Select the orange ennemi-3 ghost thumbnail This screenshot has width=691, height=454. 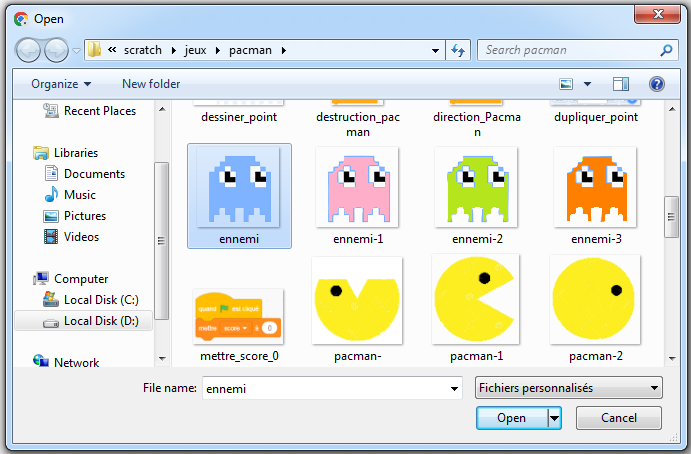(x=596, y=188)
